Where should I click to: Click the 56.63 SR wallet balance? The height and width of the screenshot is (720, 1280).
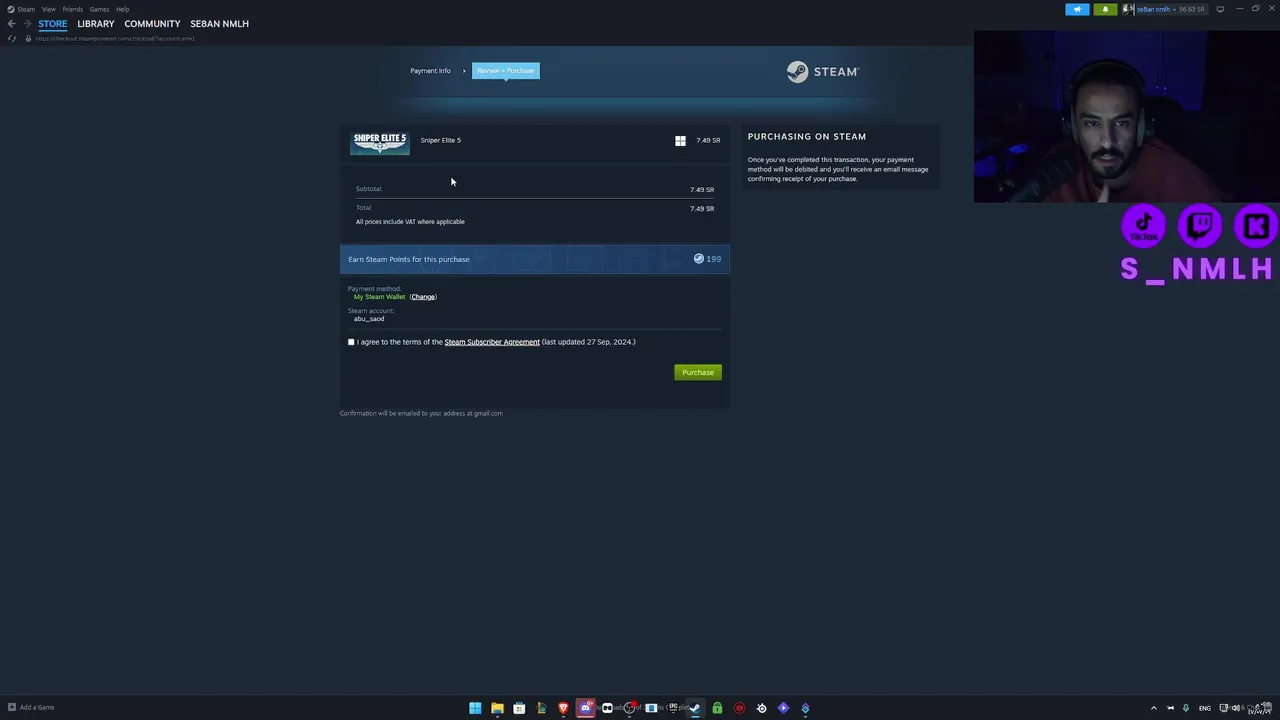click(x=1190, y=9)
